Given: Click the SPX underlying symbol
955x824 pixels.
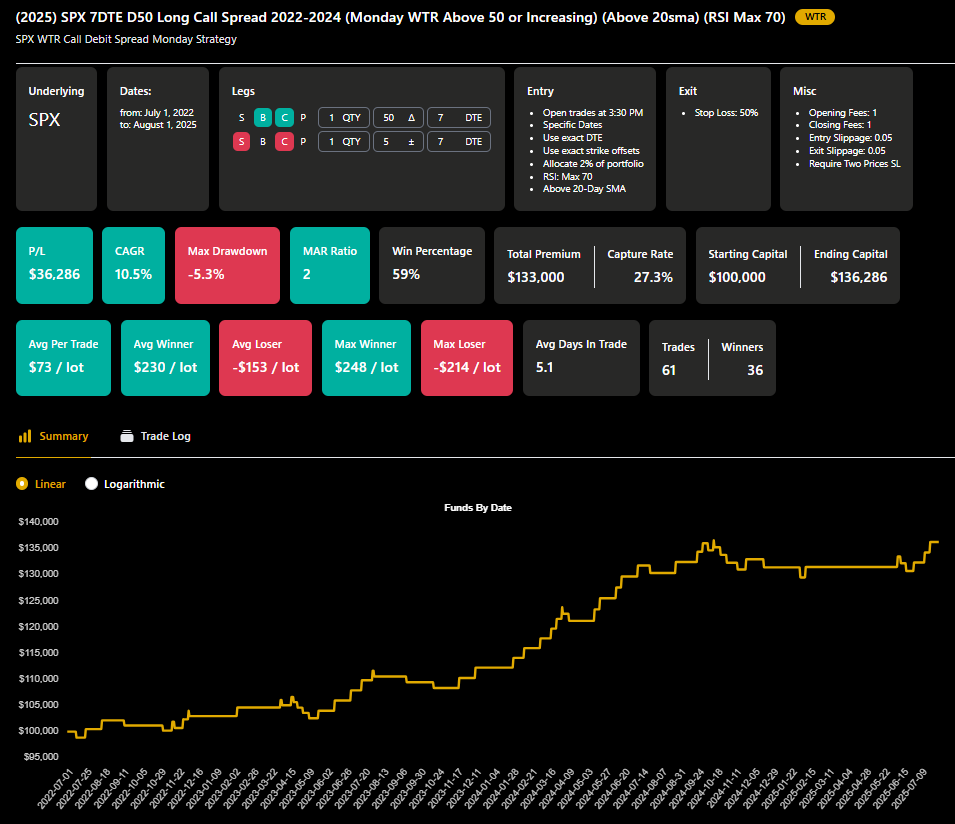Looking at the screenshot, I should [44, 120].
